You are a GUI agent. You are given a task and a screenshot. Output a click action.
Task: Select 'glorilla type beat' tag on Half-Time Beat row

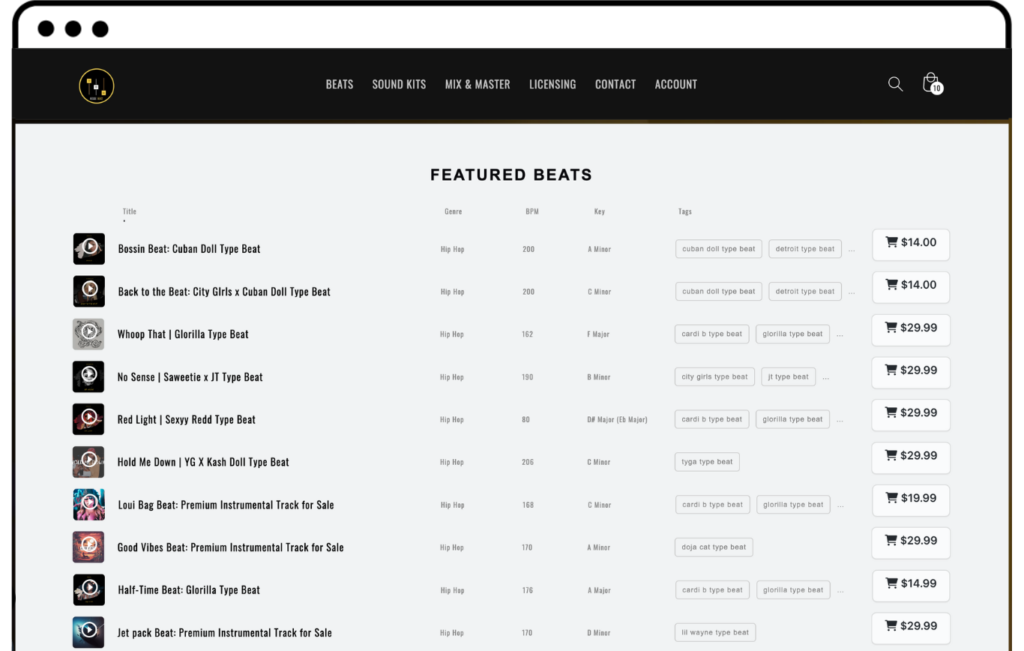(793, 590)
